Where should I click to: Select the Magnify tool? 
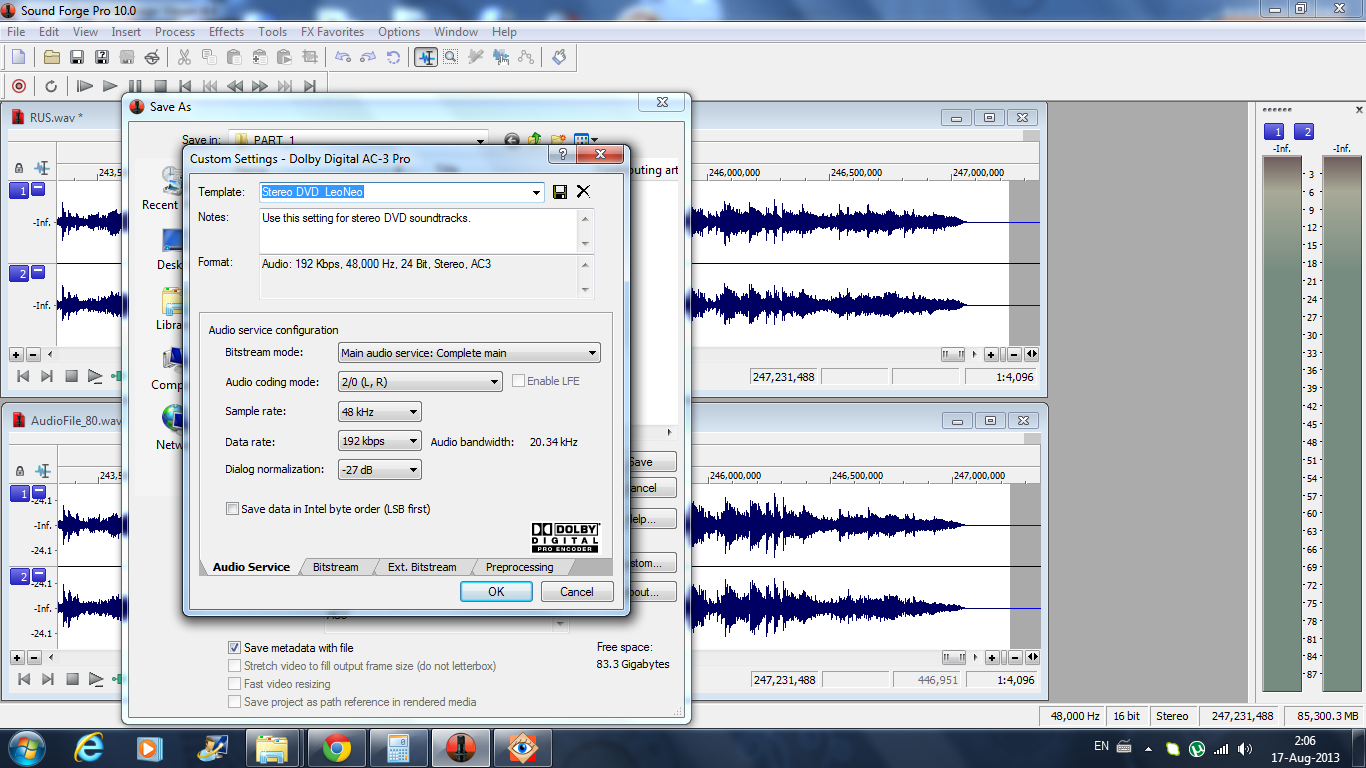[x=451, y=57]
